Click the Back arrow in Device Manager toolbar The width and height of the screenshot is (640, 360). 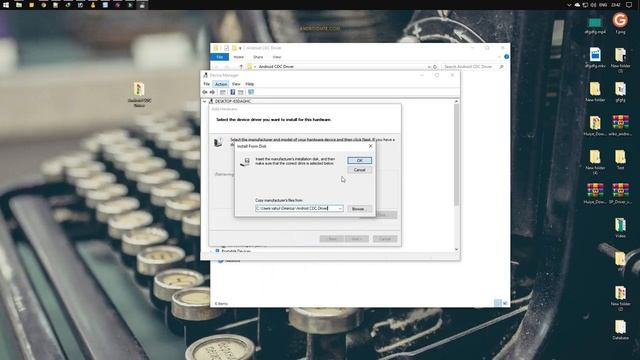[x=205, y=92]
